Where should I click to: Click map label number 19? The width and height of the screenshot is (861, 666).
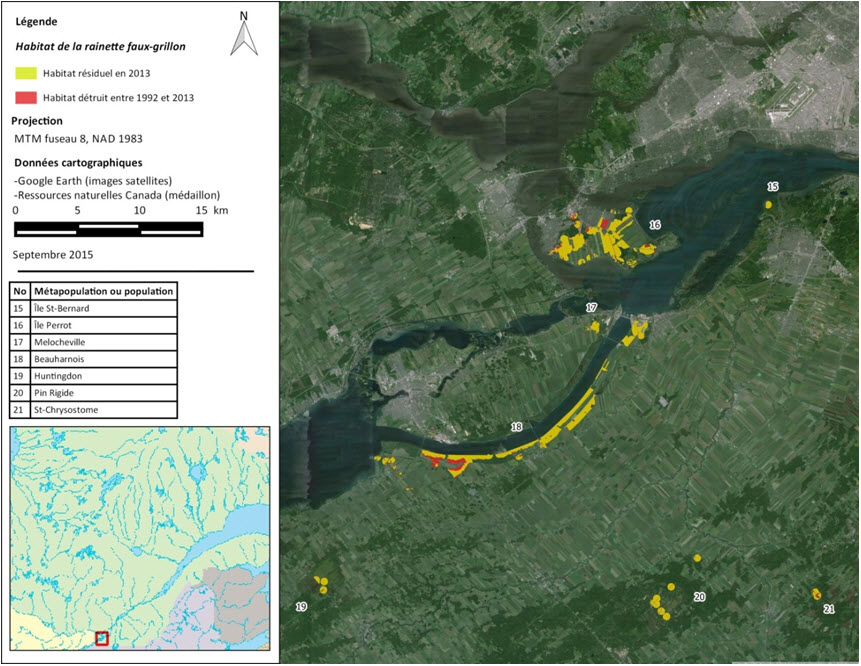tap(301, 607)
